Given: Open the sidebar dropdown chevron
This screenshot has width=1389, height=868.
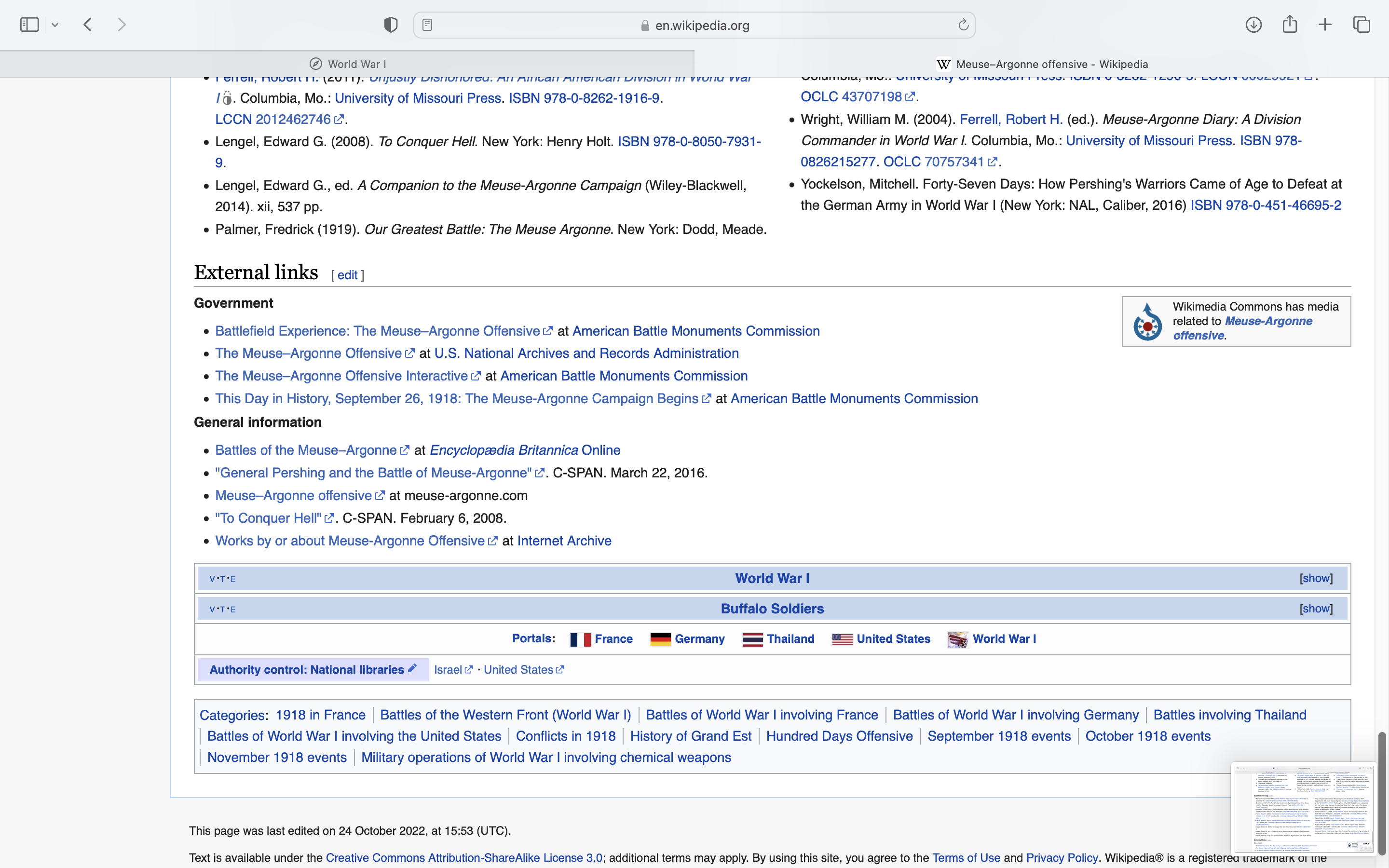Looking at the screenshot, I should pos(55,25).
